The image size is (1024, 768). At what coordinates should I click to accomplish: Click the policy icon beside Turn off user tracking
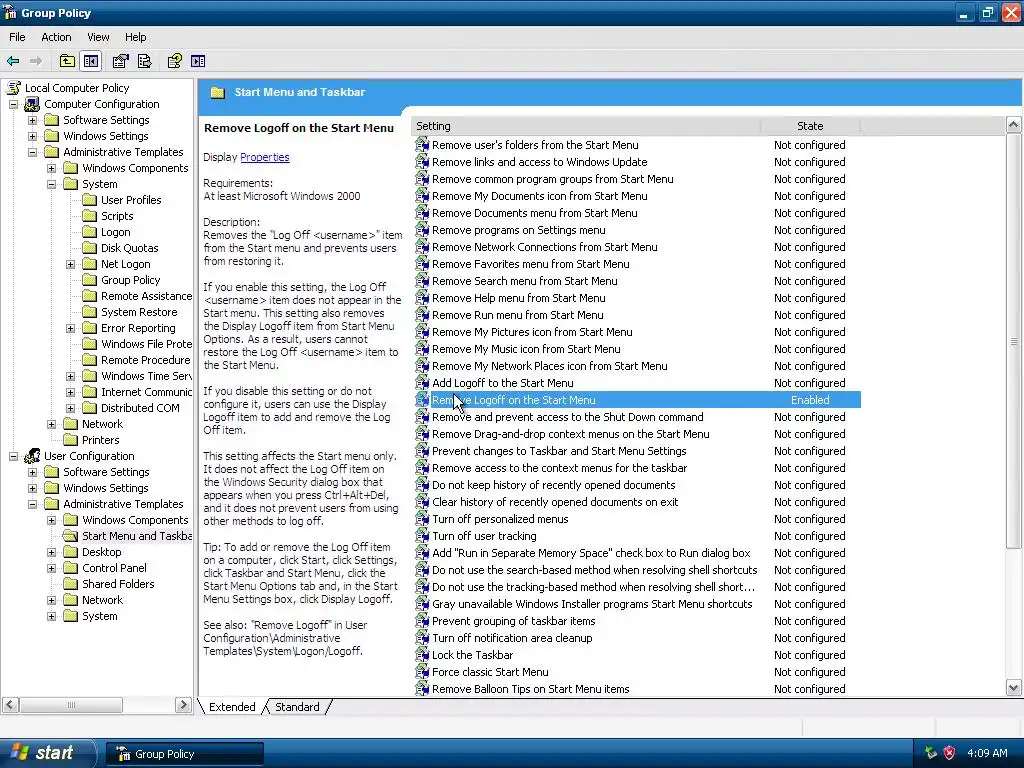coord(423,536)
